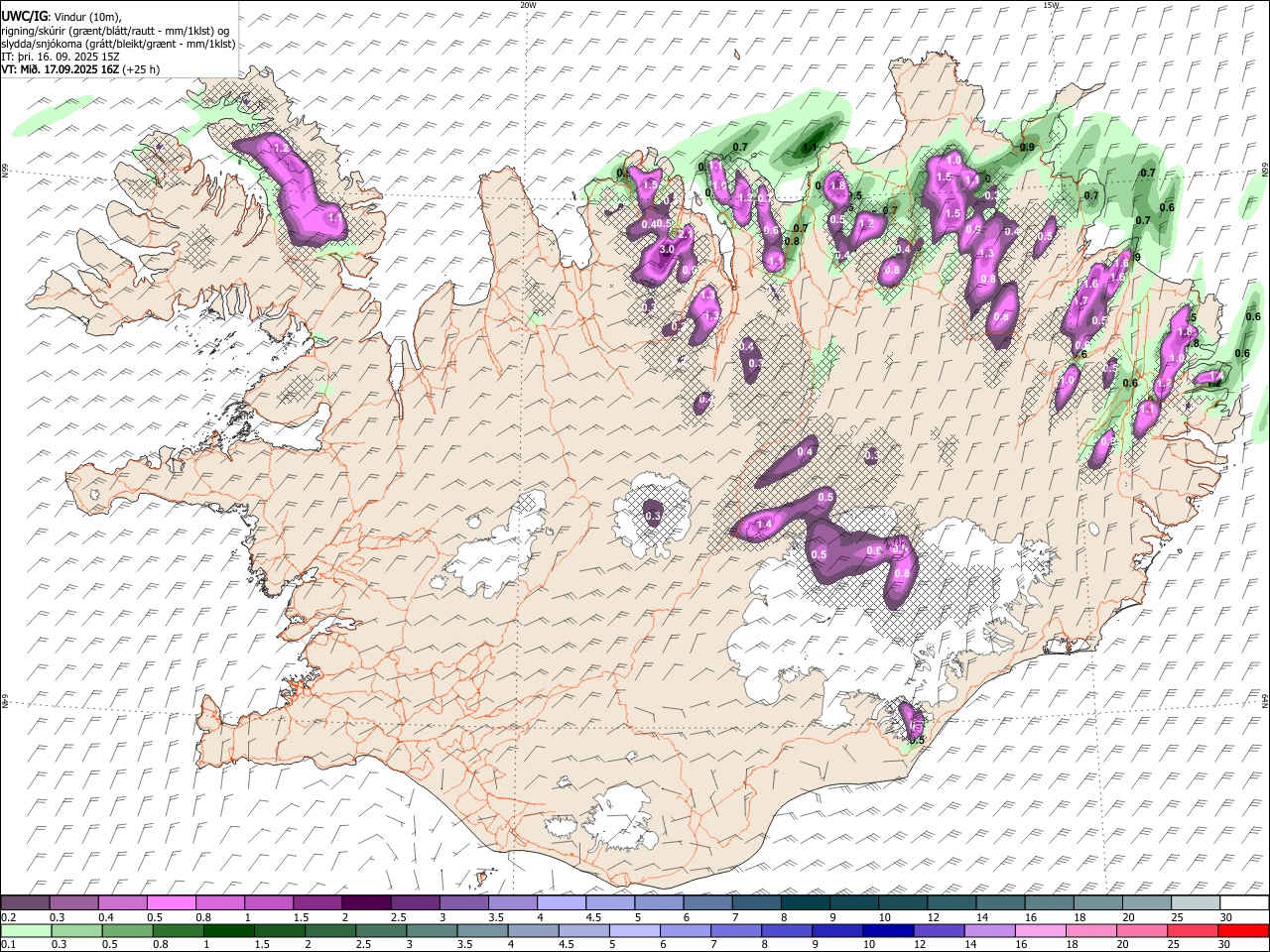Click the 15W longitude label

[1051, 5]
